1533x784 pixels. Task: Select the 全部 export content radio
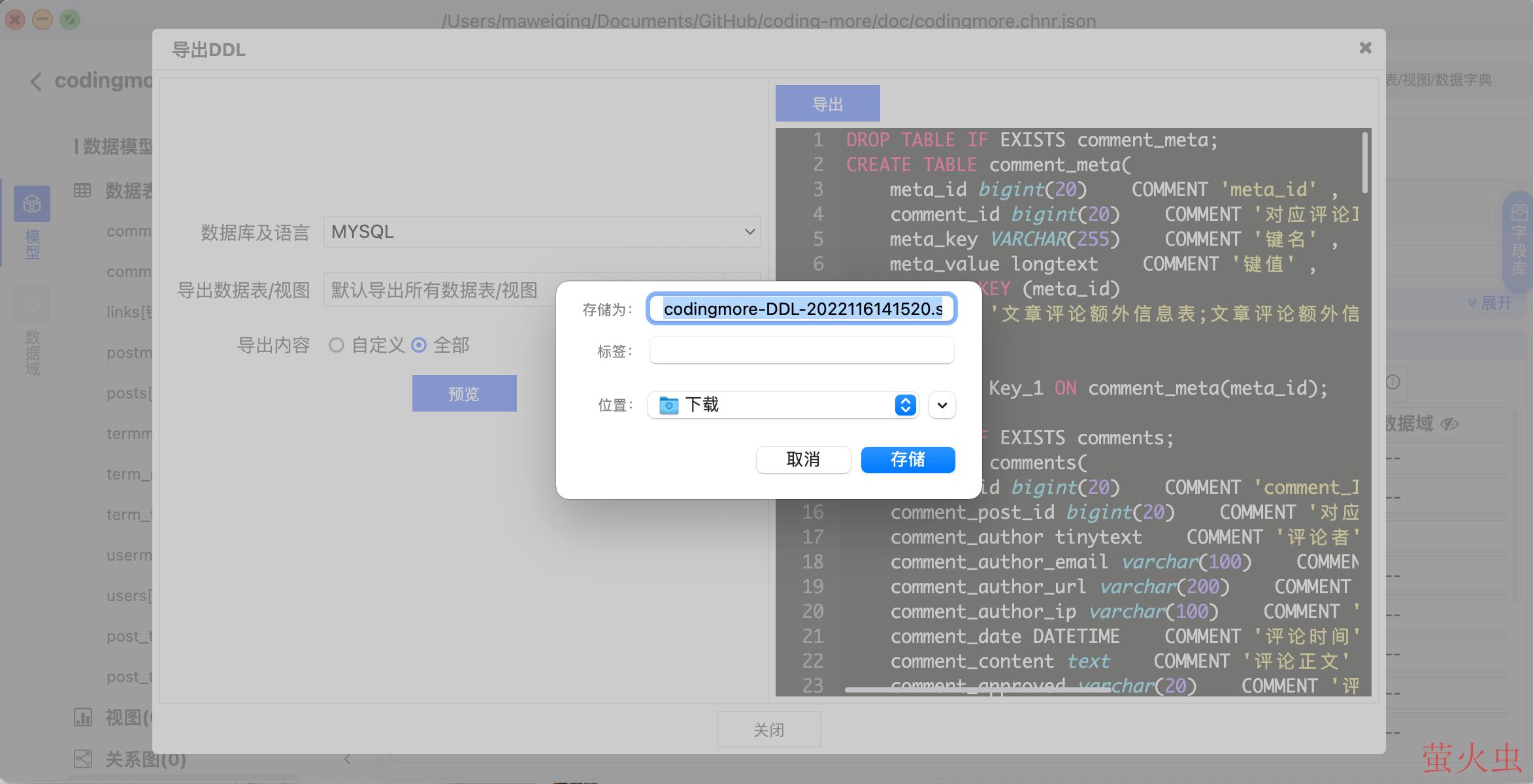click(419, 345)
